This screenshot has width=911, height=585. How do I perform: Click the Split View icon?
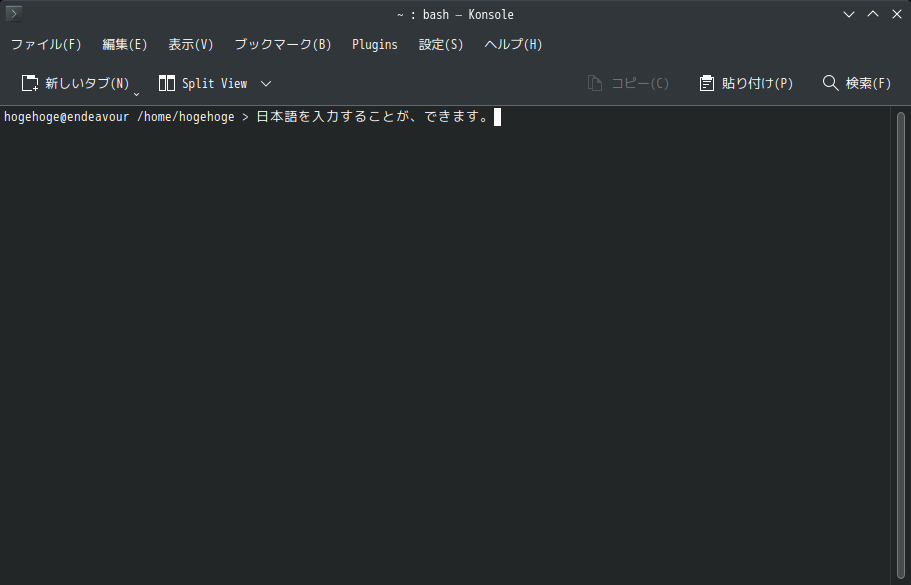pyautogui.click(x=167, y=83)
